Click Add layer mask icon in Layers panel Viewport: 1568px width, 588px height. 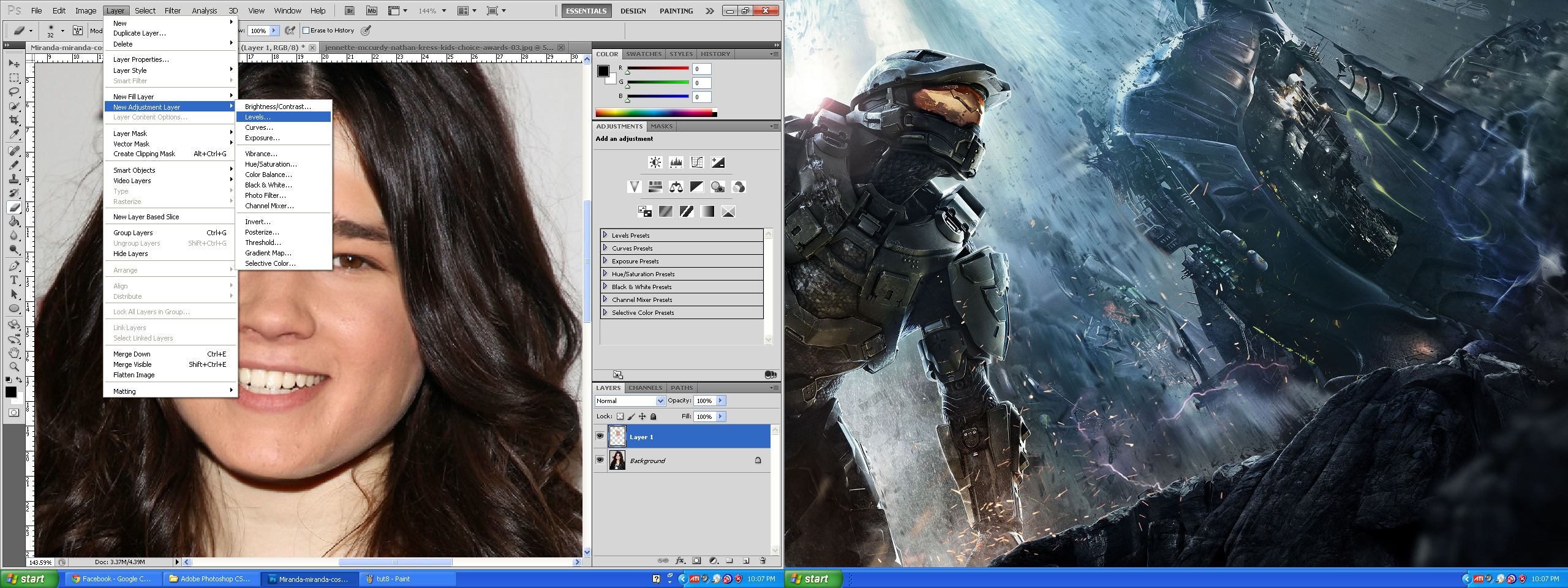coord(696,560)
